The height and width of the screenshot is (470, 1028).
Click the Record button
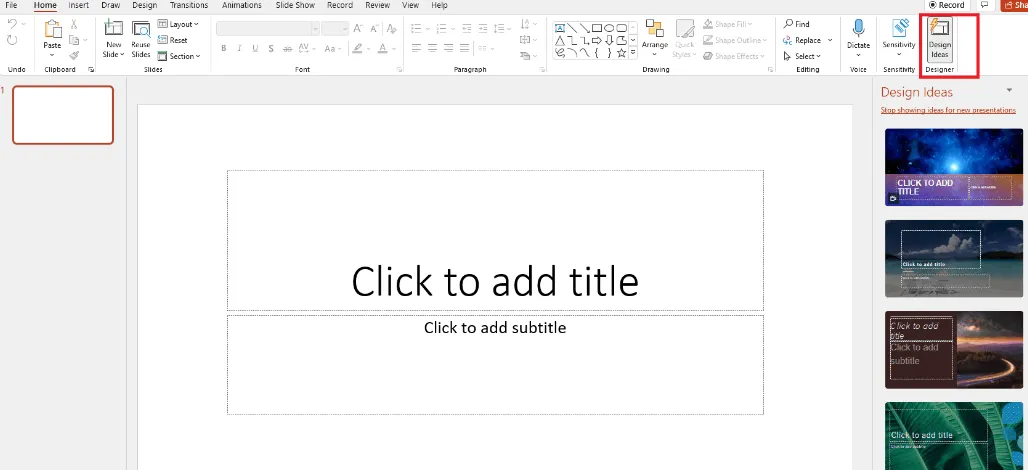[x=947, y=5]
